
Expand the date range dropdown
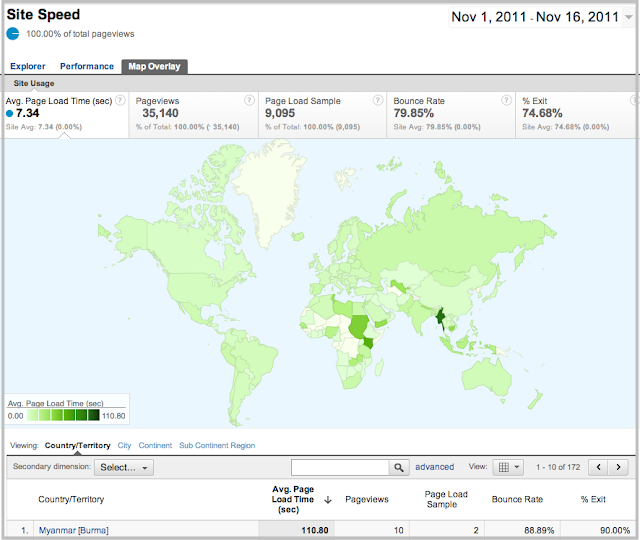(x=627, y=18)
